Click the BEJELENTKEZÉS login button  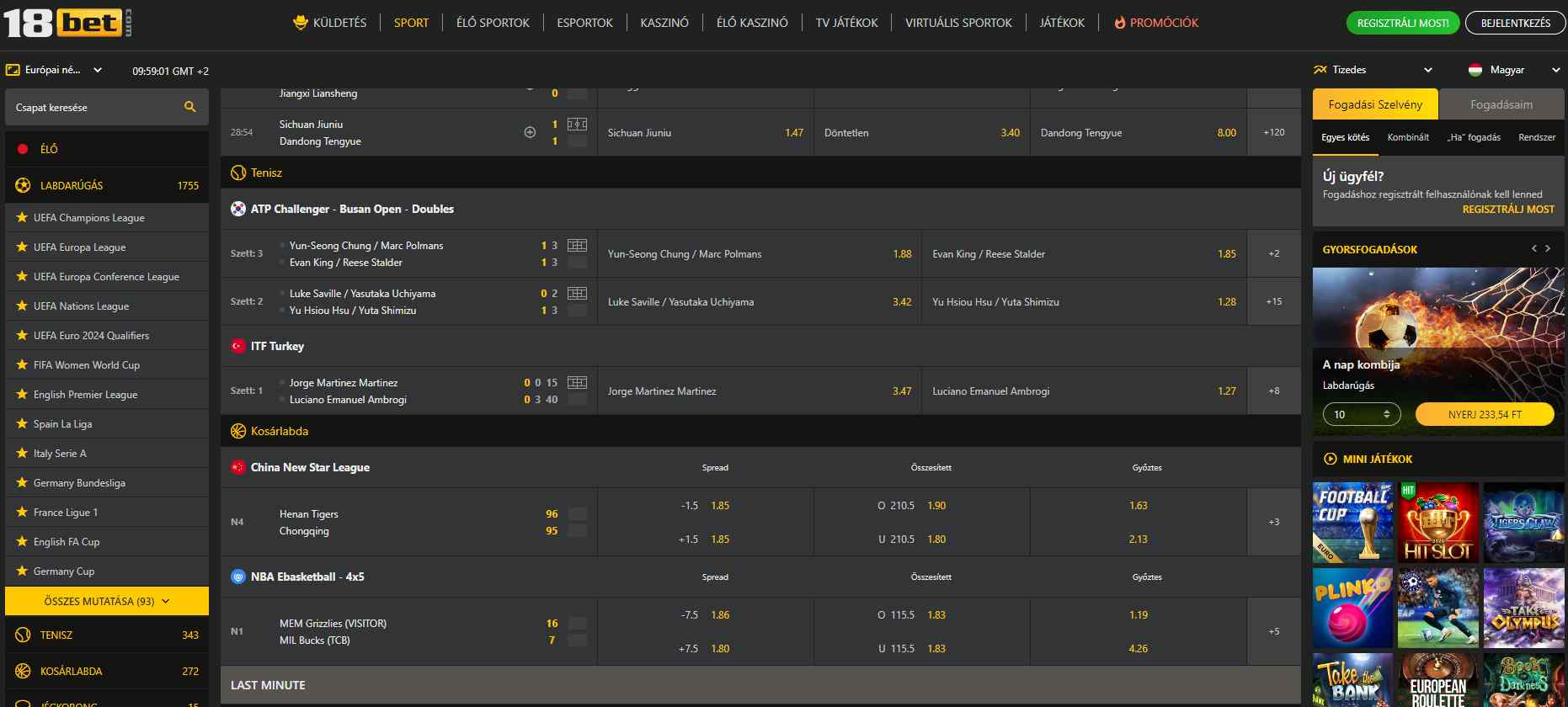tap(1516, 23)
